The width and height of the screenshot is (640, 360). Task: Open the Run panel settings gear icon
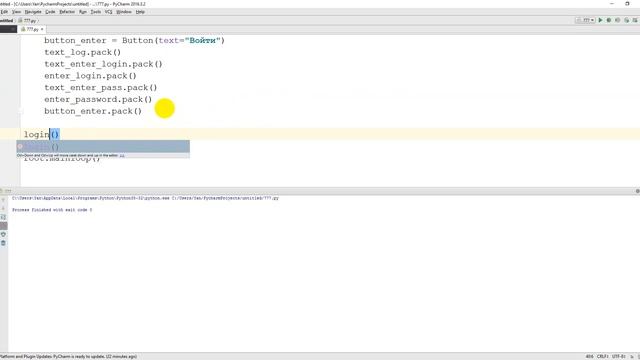pos(637,191)
